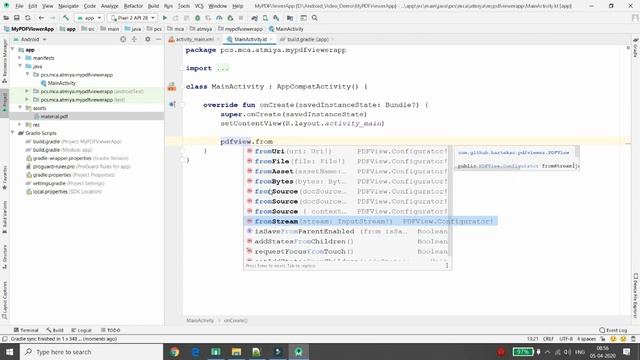Click the gutter icon beside class MainActivity
Screen dimensions: 640x360
pyautogui.click(x=172, y=87)
